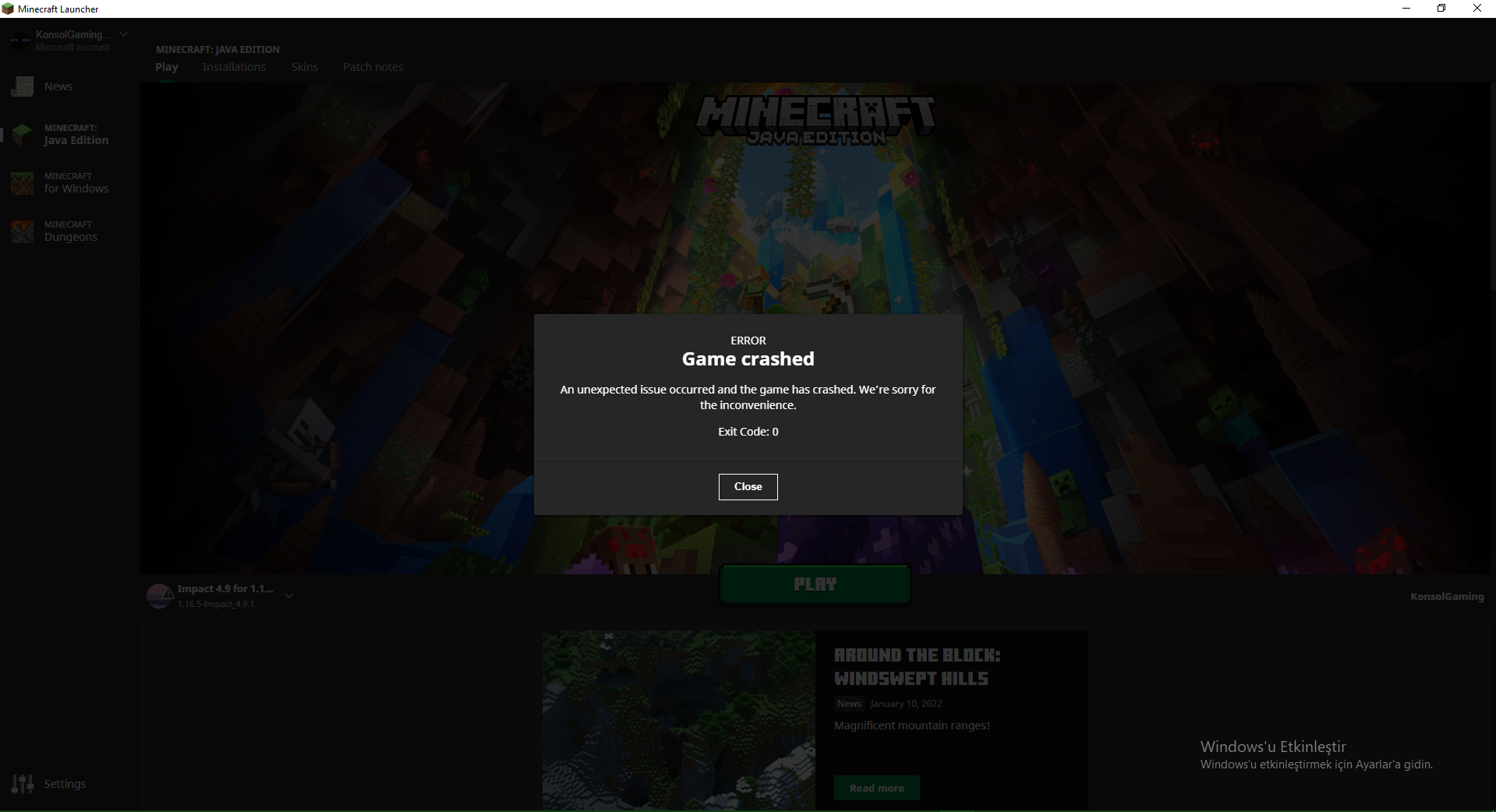The image size is (1496, 812).
Task: Close the Game crashed error dialog
Action: (748, 486)
